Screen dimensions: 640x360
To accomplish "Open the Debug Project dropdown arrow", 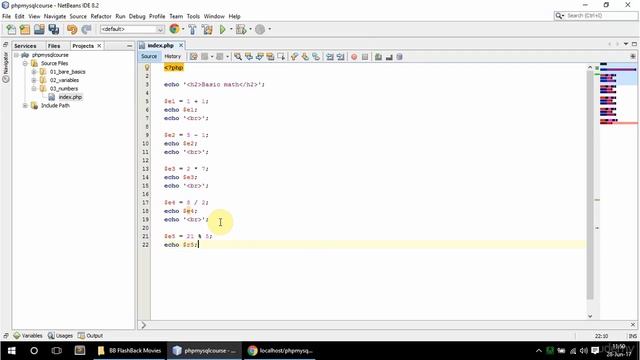I will (x=250, y=29).
